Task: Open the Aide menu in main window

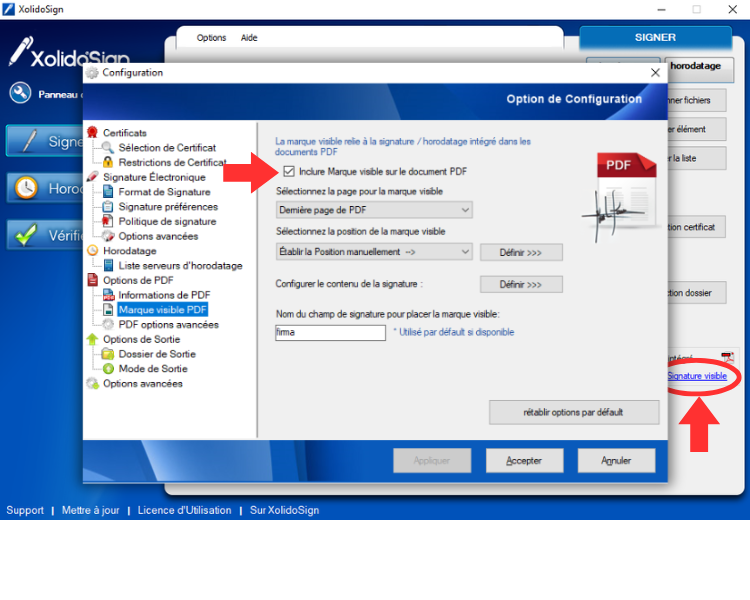Action: tap(249, 38)
